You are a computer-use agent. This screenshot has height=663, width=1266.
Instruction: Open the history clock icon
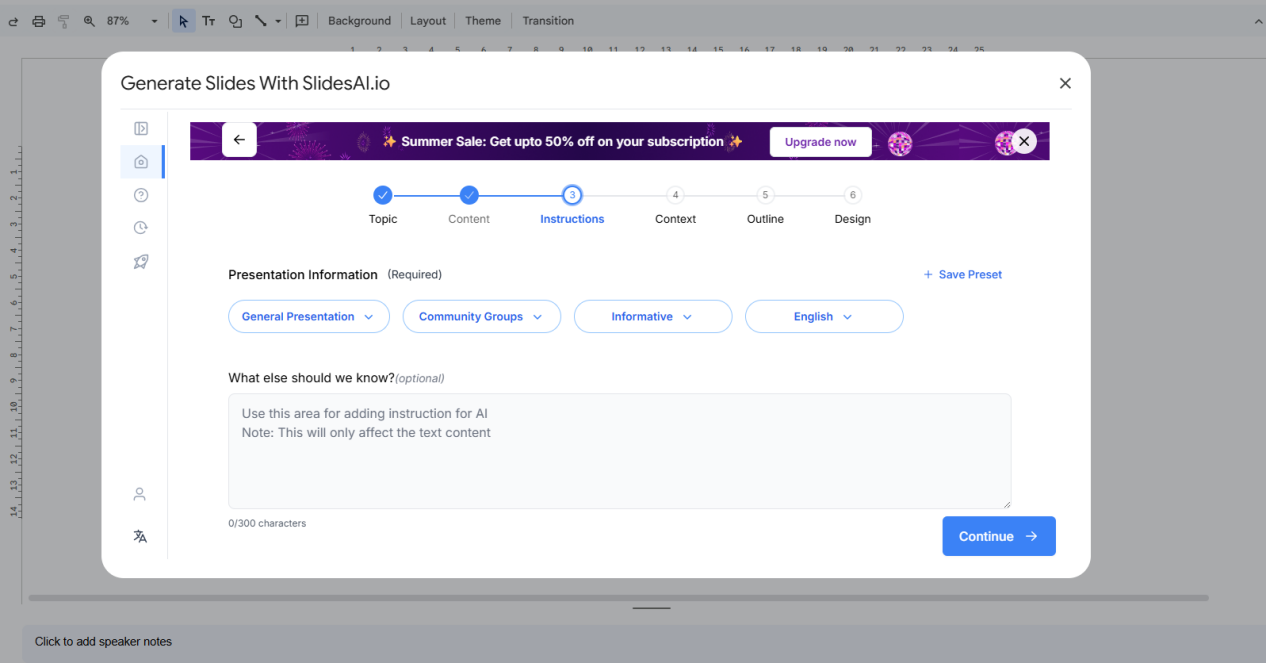click(x=141, y=228)
